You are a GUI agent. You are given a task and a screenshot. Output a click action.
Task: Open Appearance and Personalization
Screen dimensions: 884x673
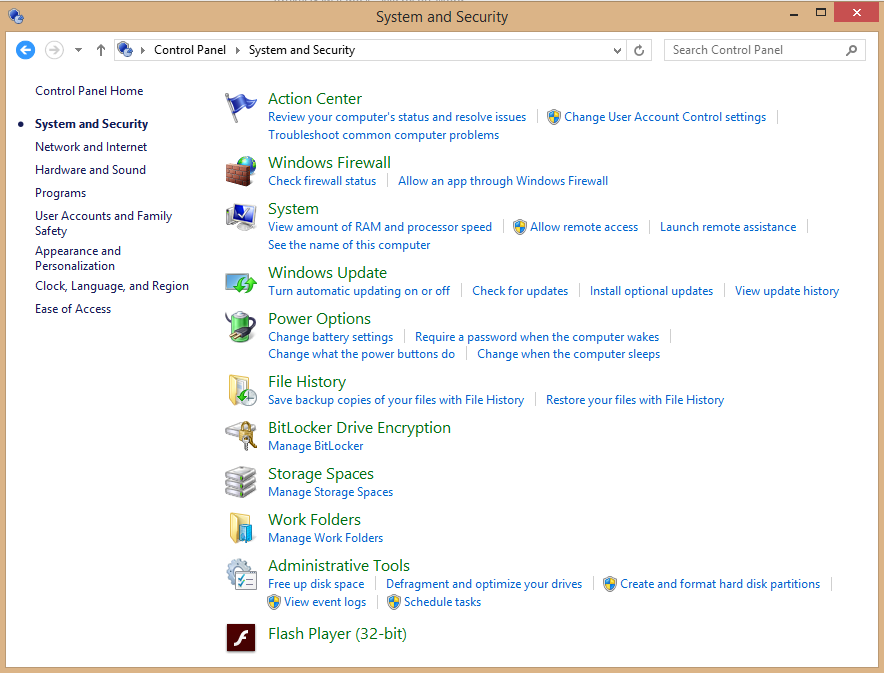coord(78,258)
